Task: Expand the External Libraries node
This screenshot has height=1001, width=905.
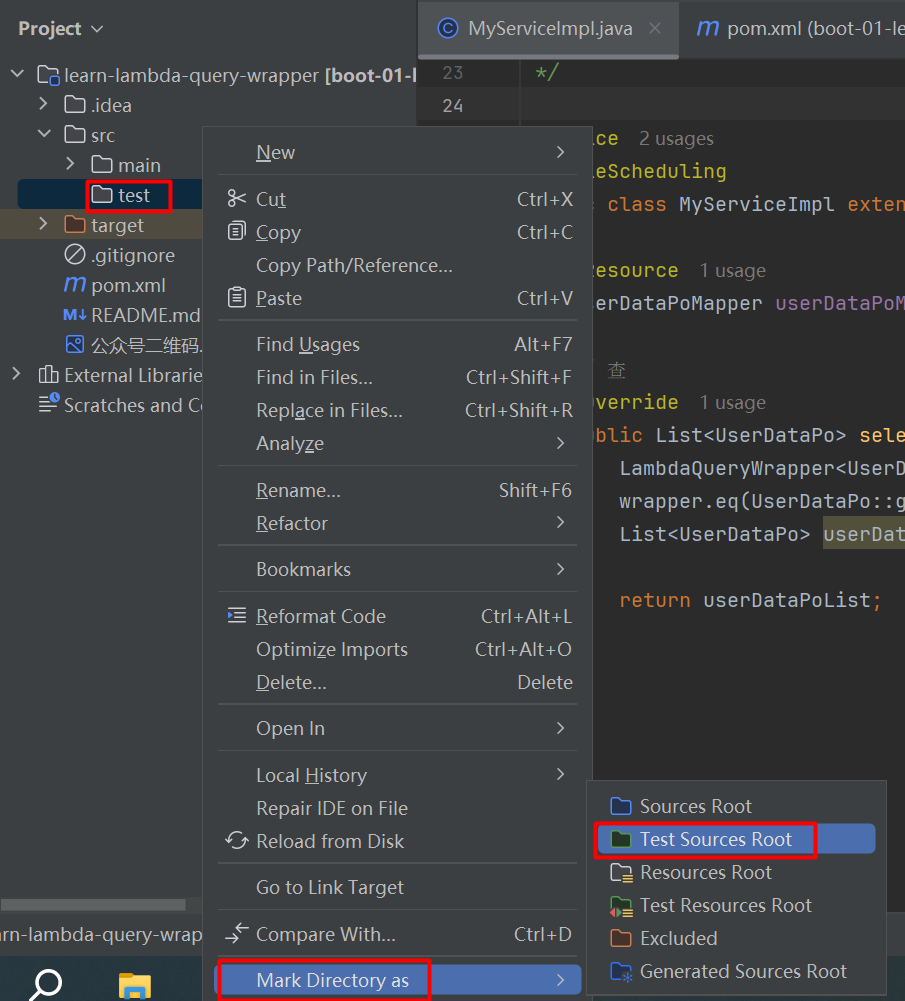Action: [16, 375]
